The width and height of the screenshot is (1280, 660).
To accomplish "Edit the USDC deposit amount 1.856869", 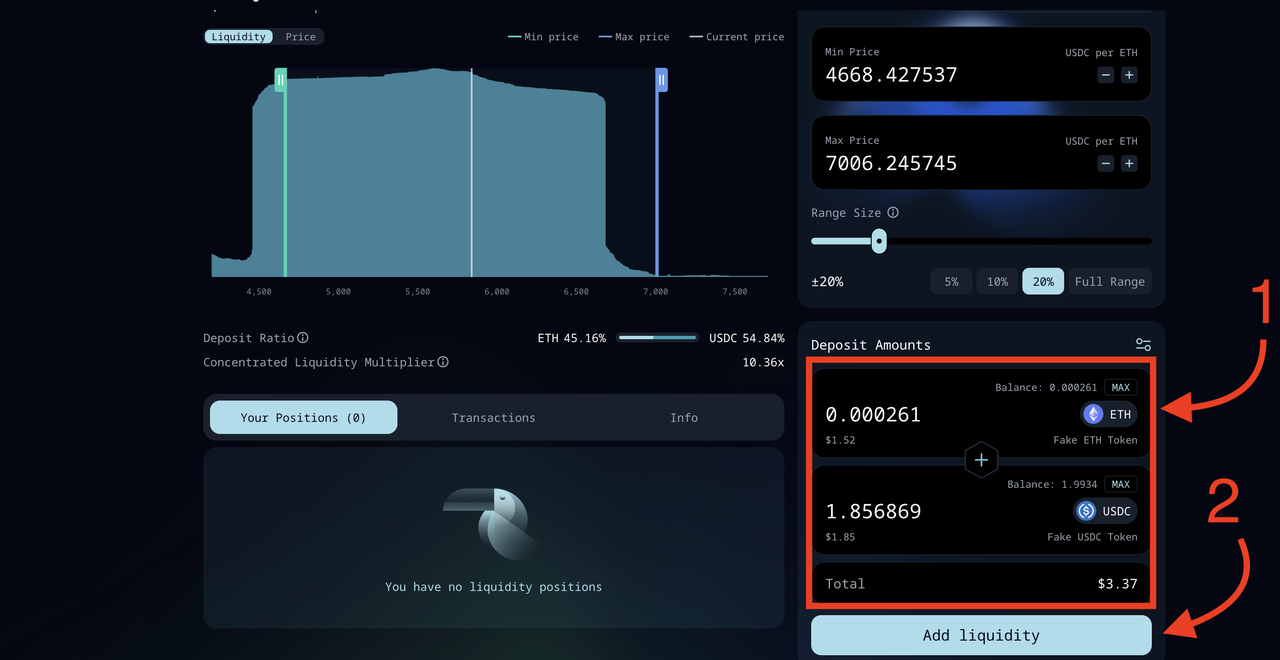I will pos(873,511).
